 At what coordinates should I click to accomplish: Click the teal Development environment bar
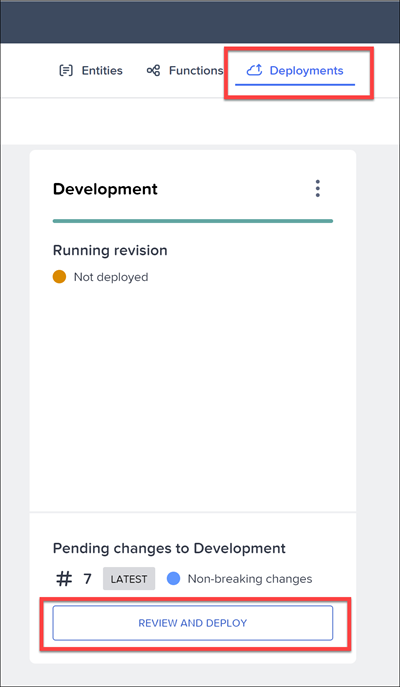click(x=193, y=221)
